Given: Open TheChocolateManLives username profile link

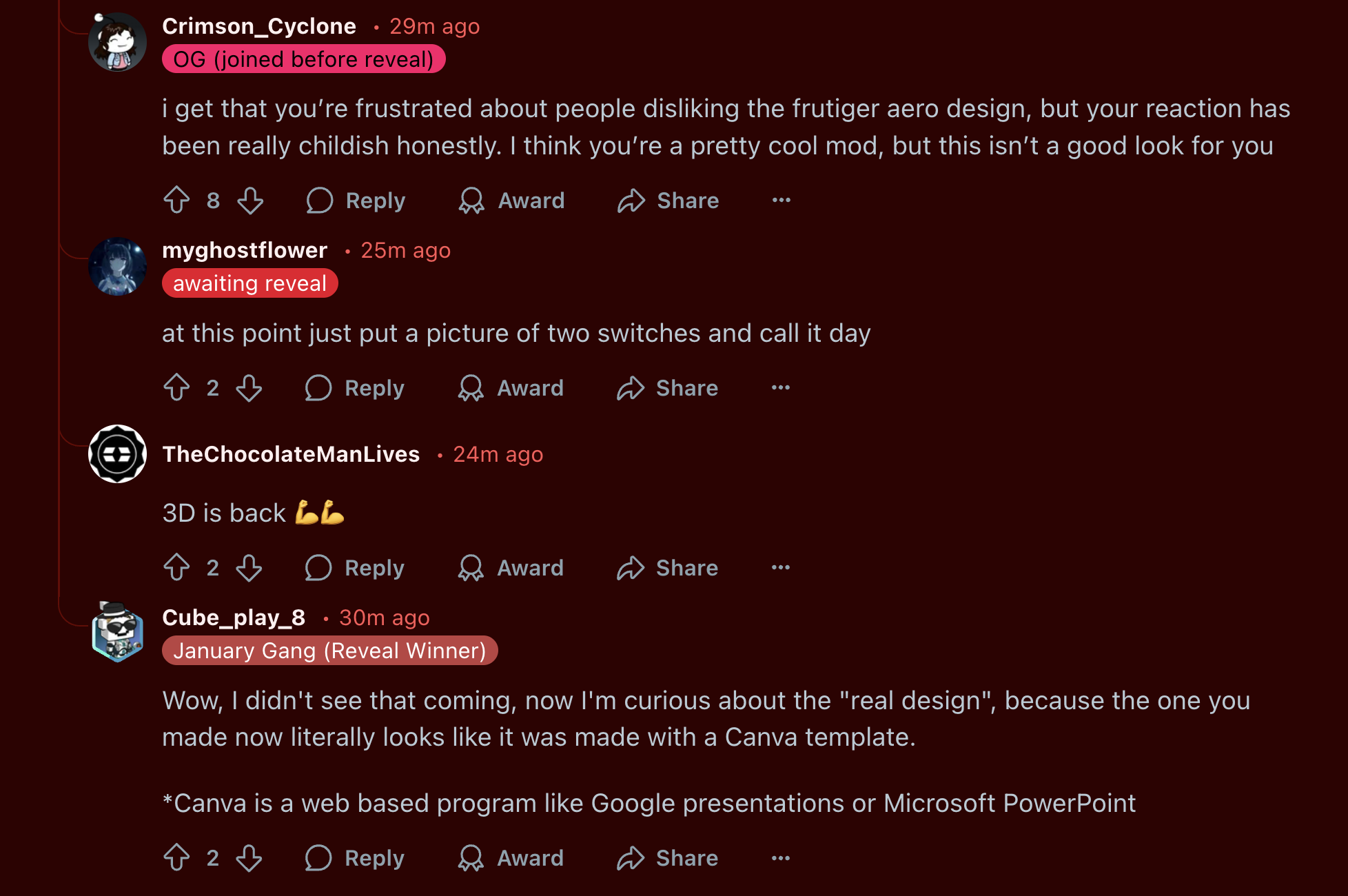Looking at the screenshot, I should (x=291, y=454).
